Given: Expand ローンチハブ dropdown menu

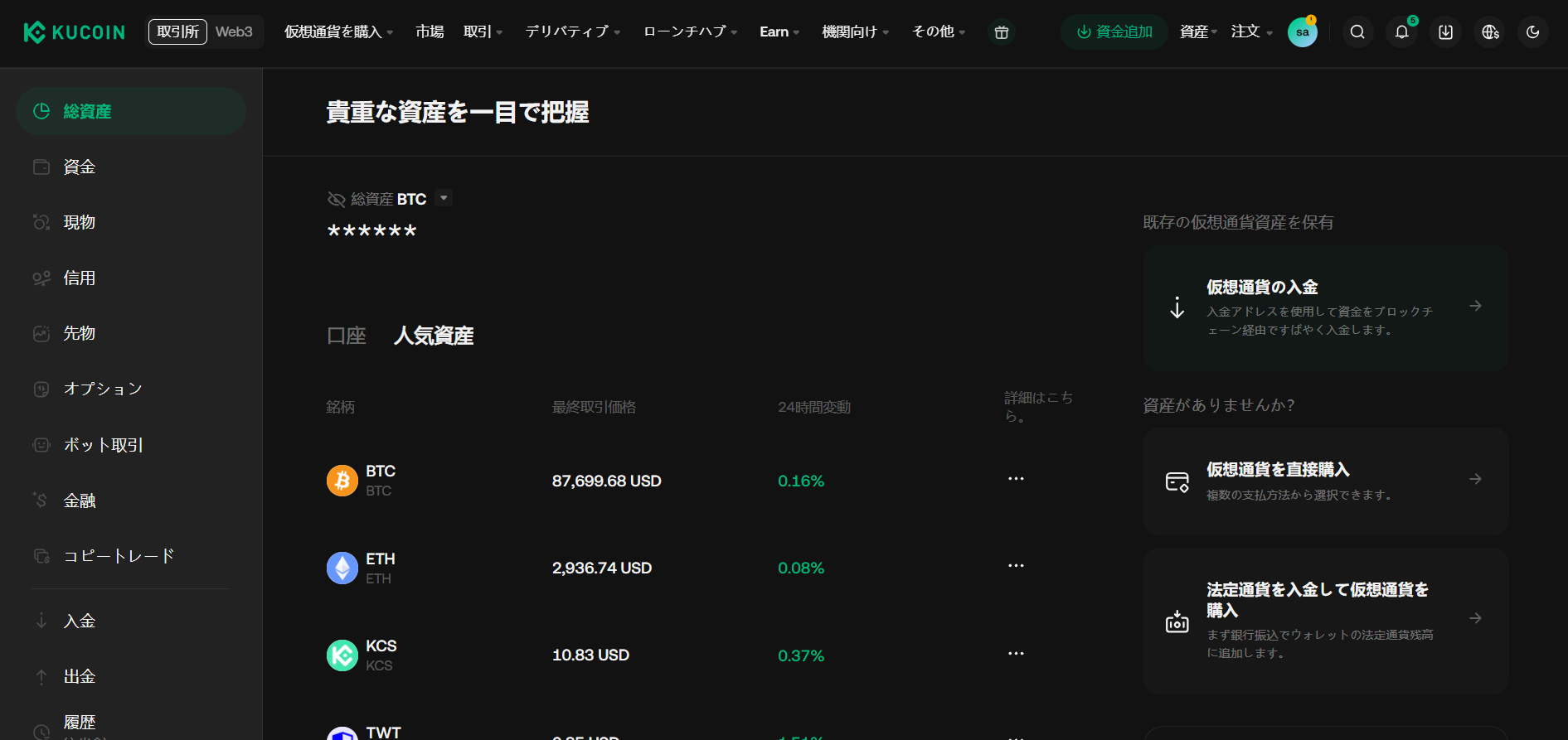Looking at the screenshot, I should (690, 31).
